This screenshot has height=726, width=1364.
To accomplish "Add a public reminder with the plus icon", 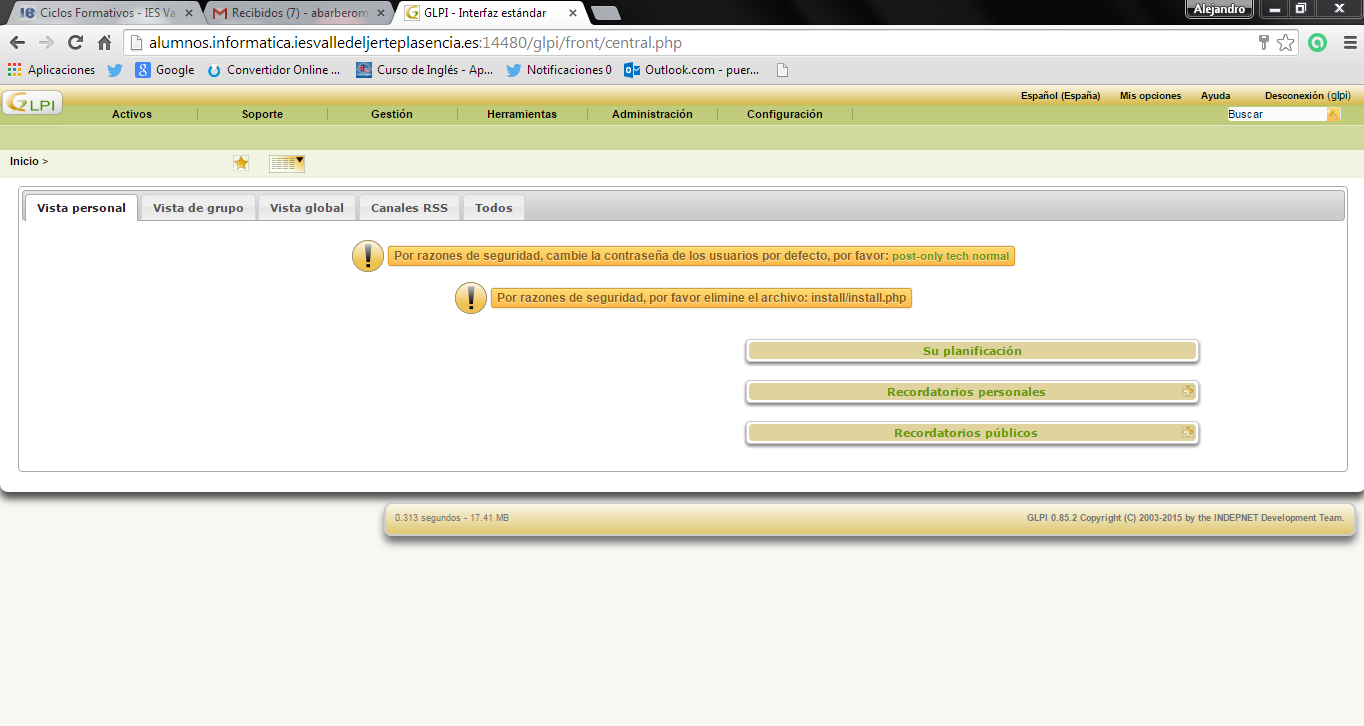I will (x=1188, y=432).
